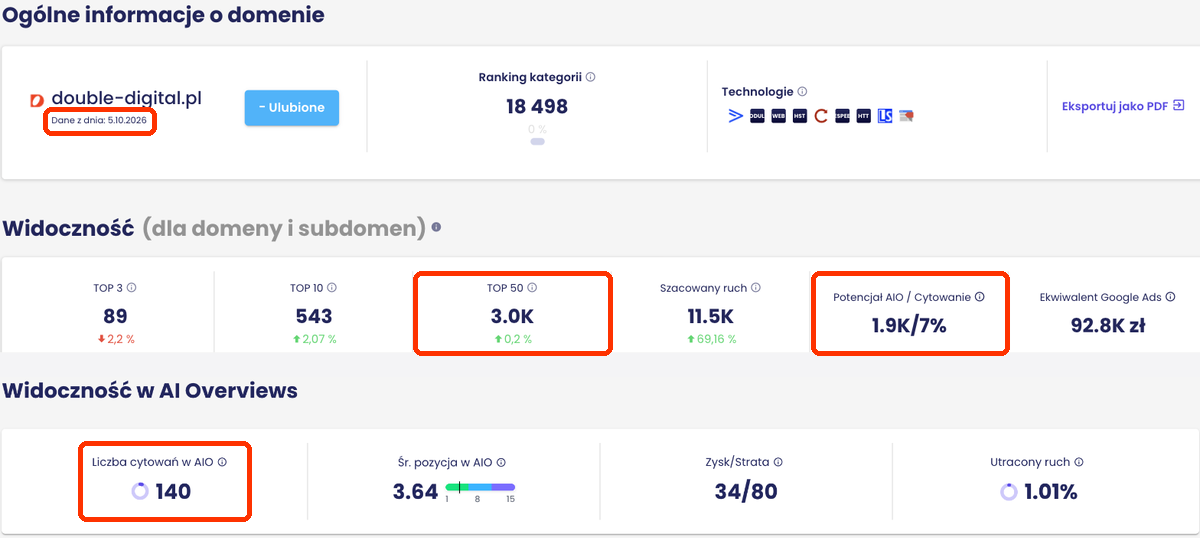The height and width of the screenshot is (538, 1200).
Task: Click the Widoczność w AI Overviews heading
Action: pyautogui.click(x=150, y=390)
